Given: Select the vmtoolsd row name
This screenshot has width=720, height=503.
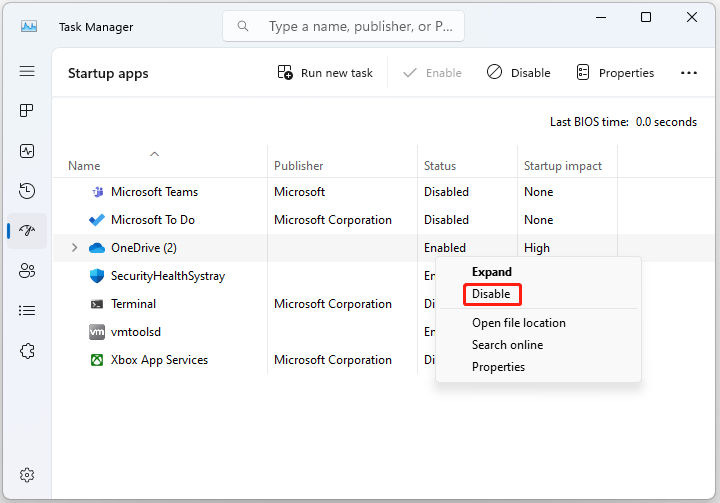Looking at the screenshot, I should [x=136, y=332].
